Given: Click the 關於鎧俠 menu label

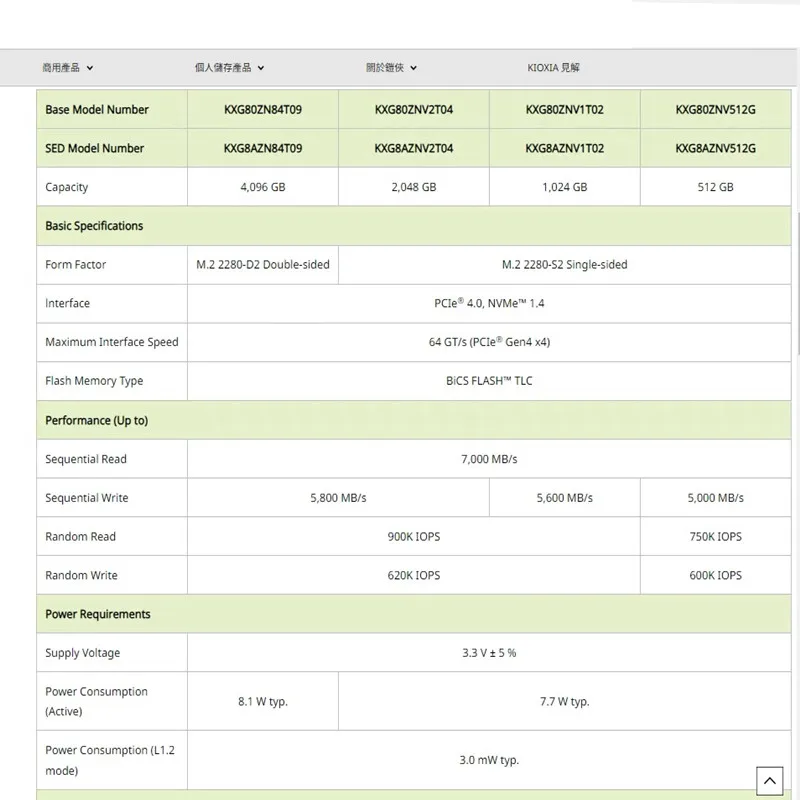Looking at the screenshot, I should pyautogui.click(x=385, y=68).
